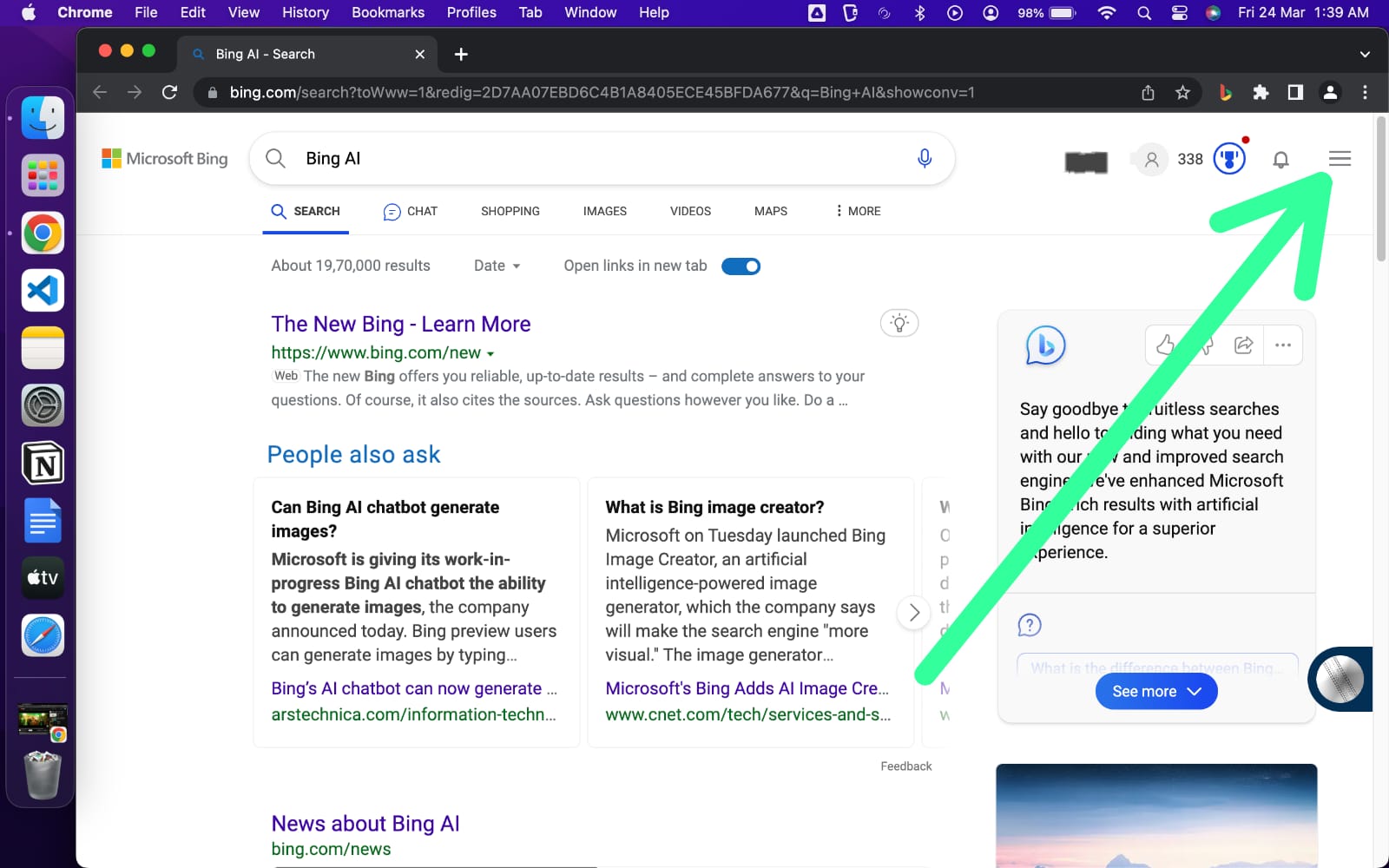Open the Bing extension in Chrome toolbar
This screenshot has height=868, width=1389.
[x=1226, y=92]
